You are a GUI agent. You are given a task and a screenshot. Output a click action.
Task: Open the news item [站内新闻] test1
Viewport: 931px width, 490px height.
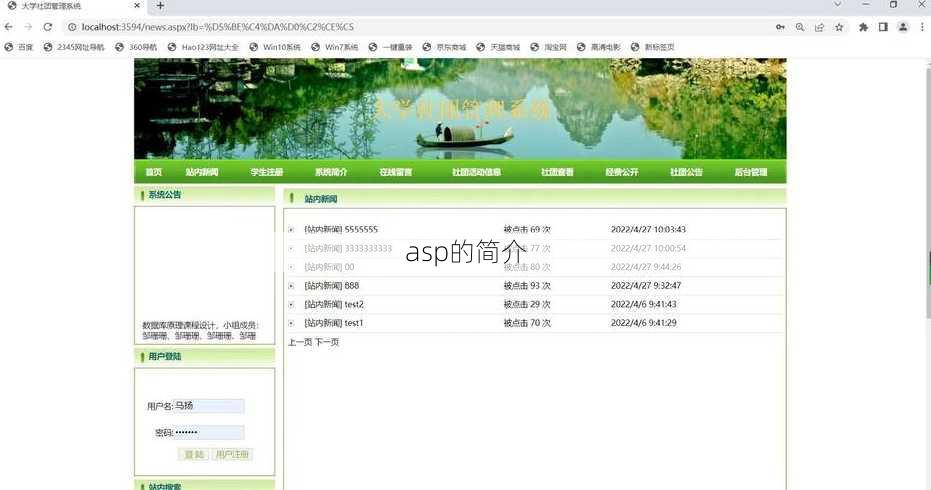333,323
